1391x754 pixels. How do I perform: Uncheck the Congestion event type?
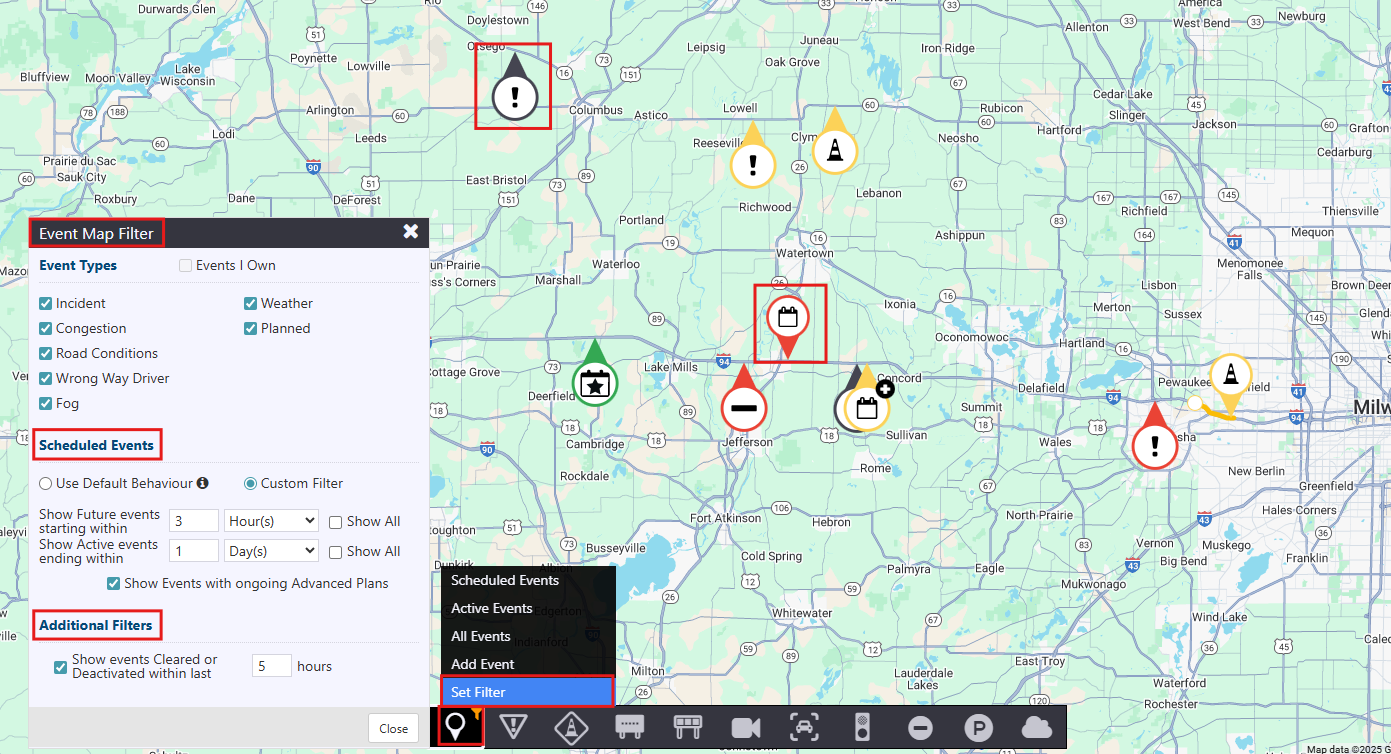tap(46, 329)
